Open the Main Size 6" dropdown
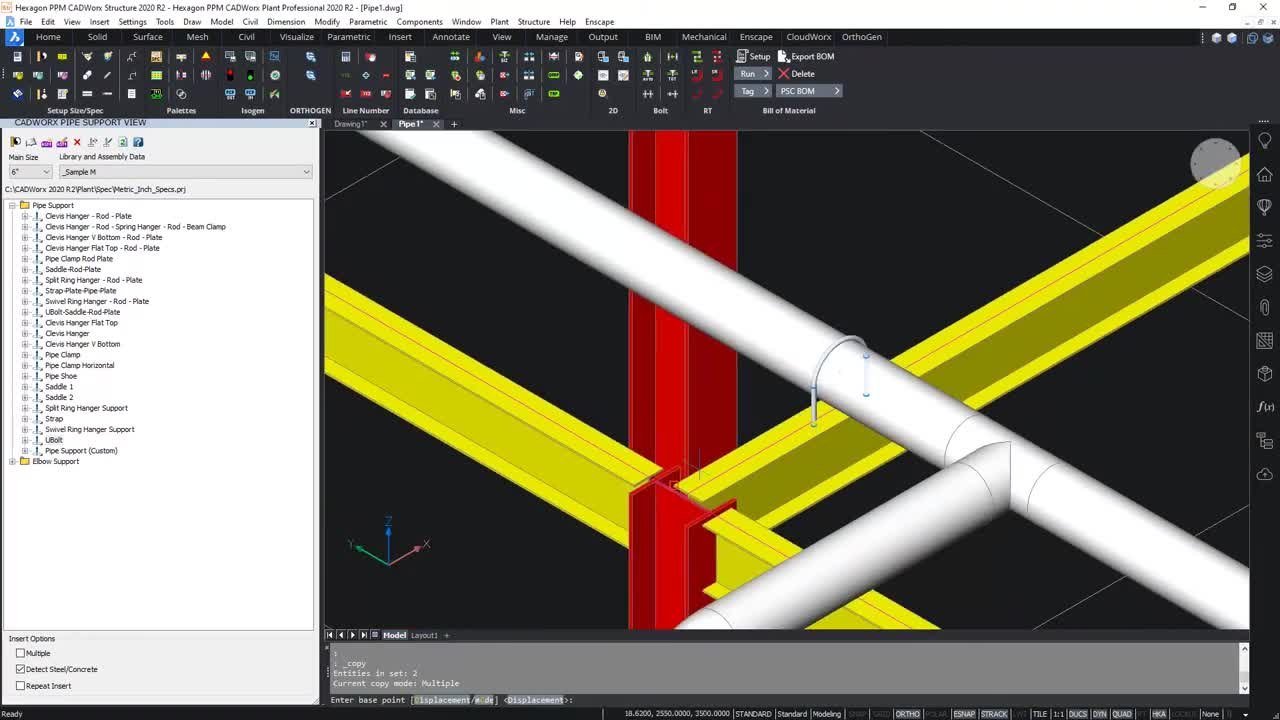Screen dimensions: 1280x720 [30, 172]
